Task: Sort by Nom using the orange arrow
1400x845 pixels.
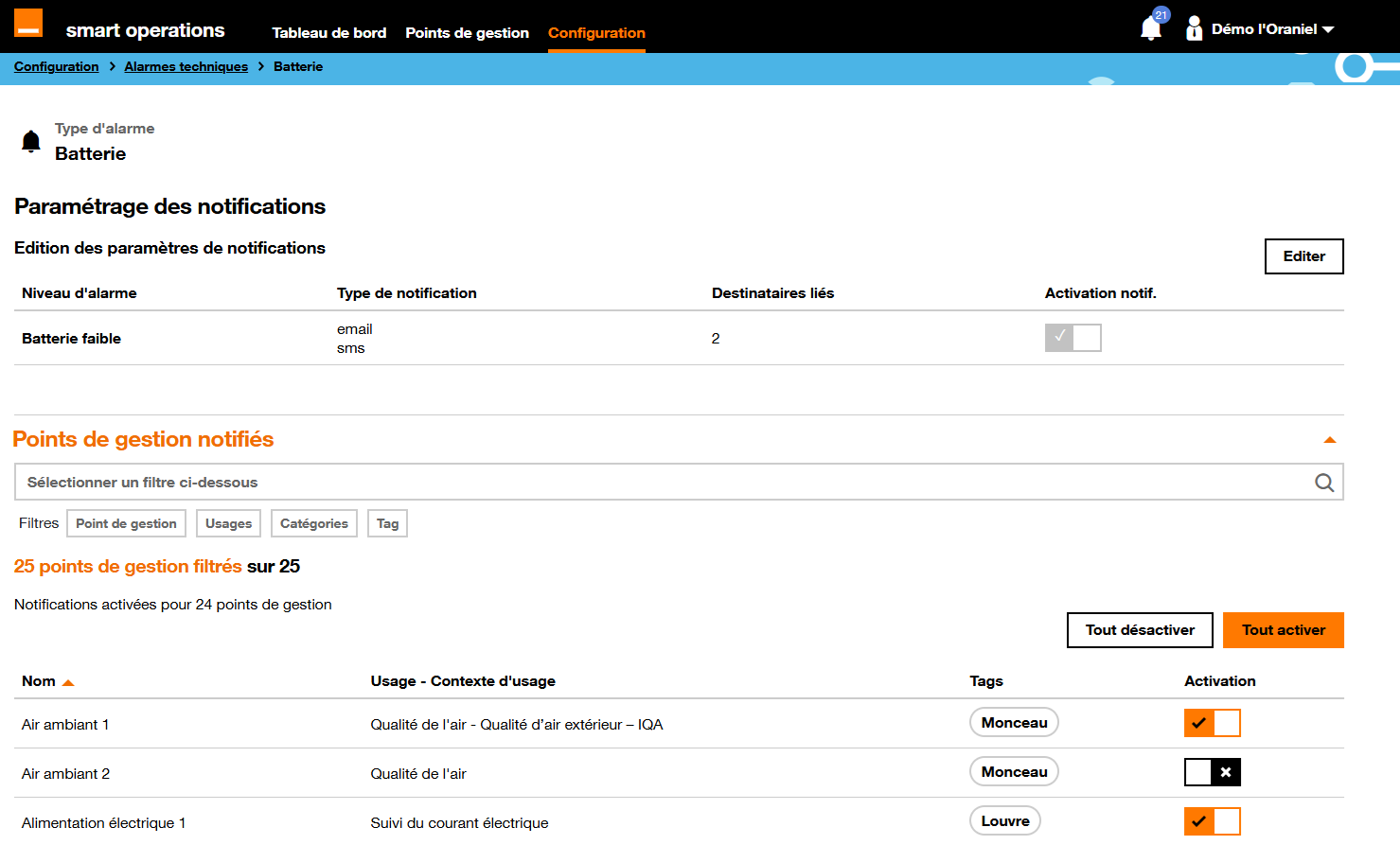Action: pos(68,682)
